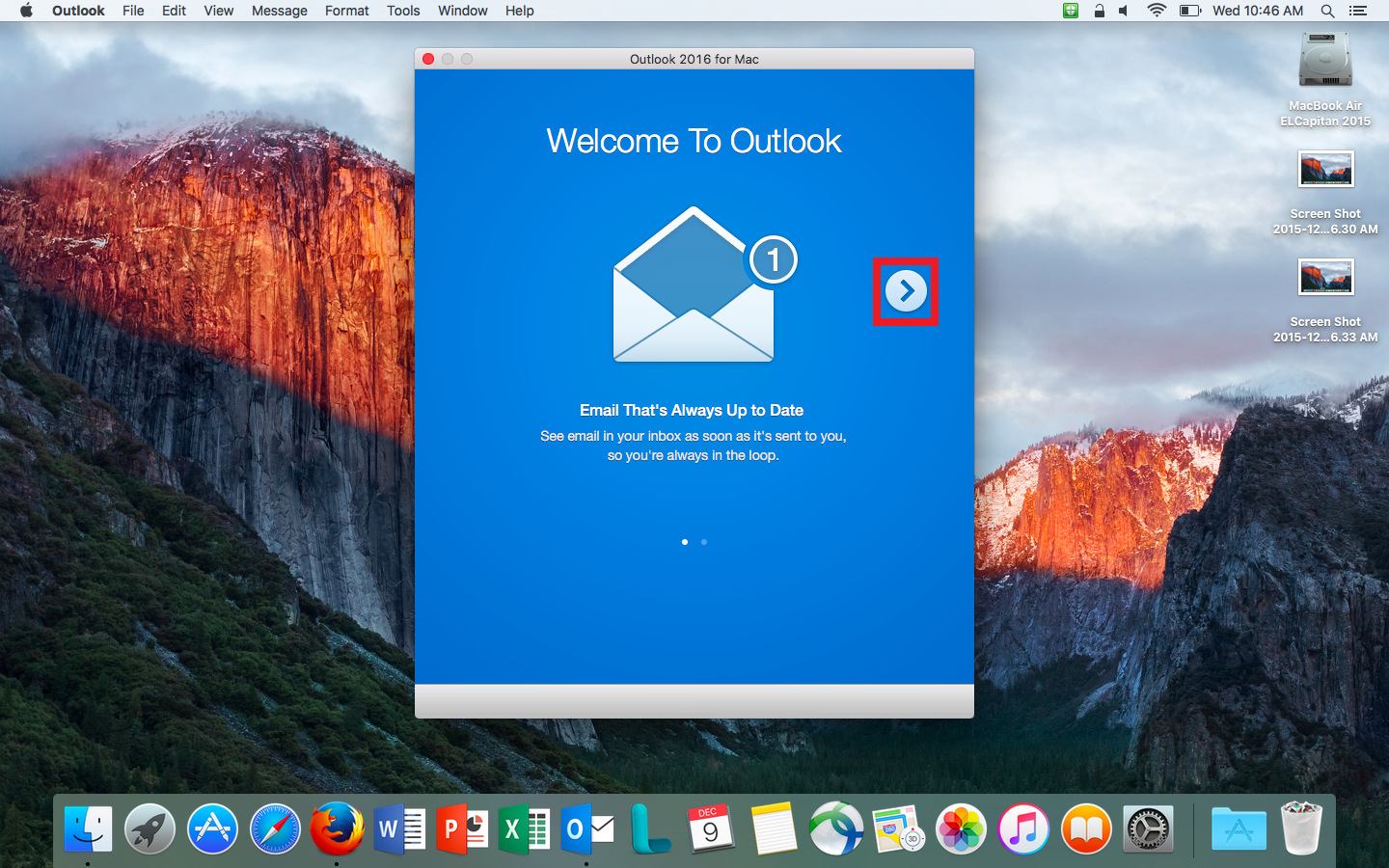Open the Notification Center list icon
1389x868 pixels.
(1358, 11)
